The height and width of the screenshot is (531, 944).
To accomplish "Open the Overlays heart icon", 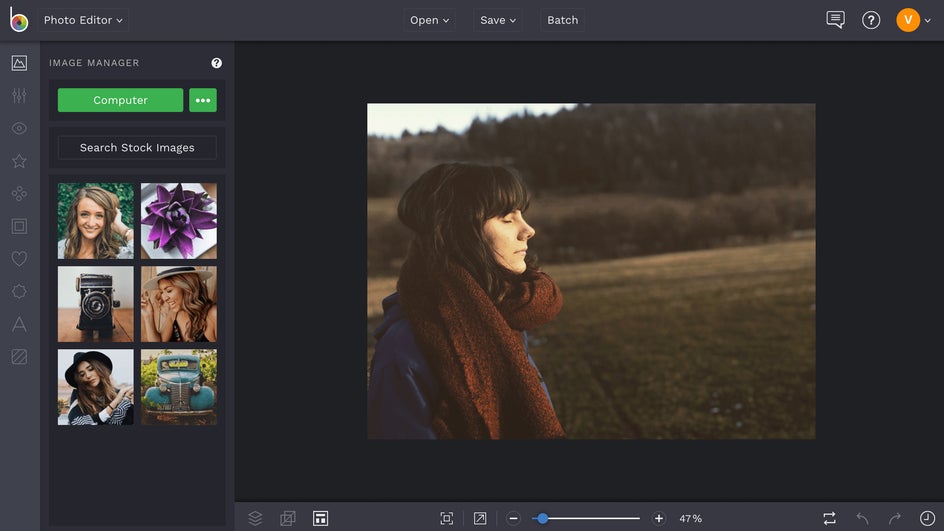I will pos(19,259).
